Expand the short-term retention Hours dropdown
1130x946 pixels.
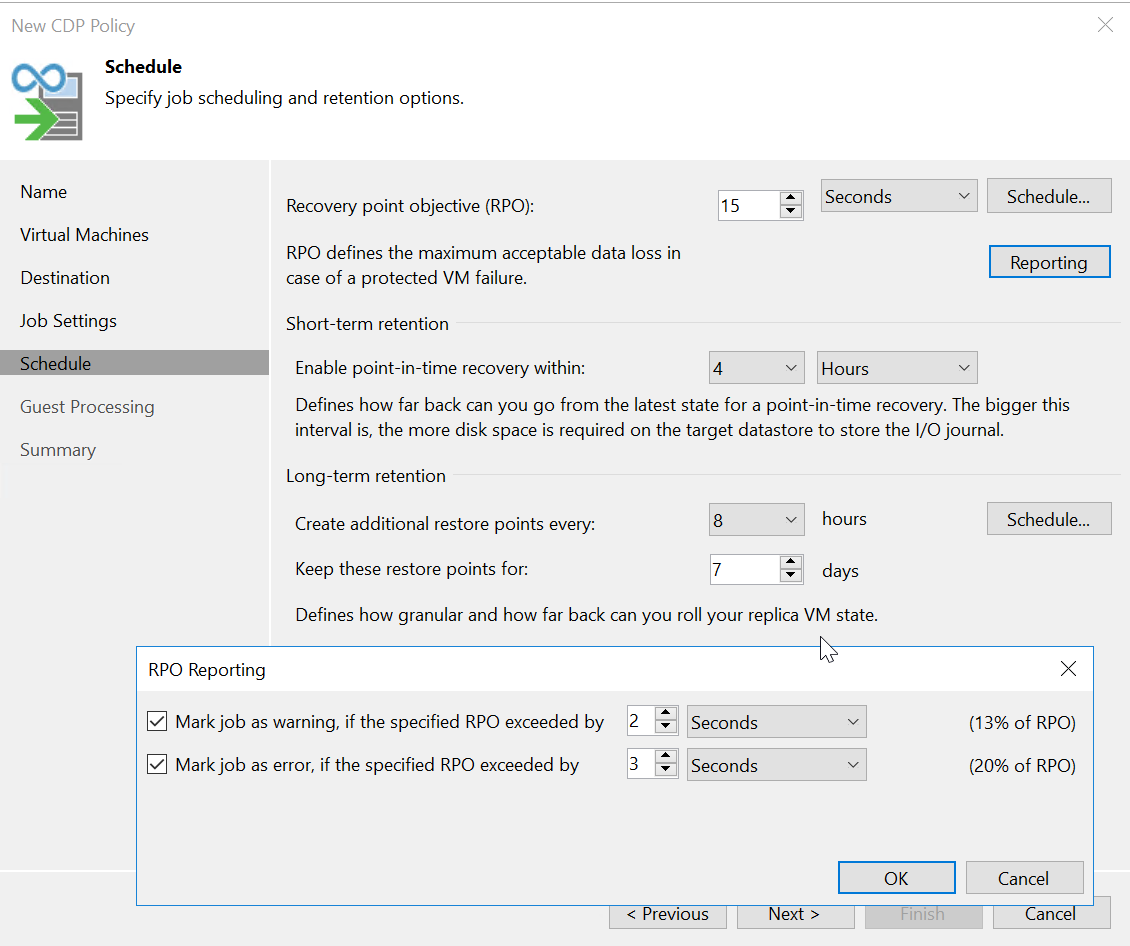[896, 368]
